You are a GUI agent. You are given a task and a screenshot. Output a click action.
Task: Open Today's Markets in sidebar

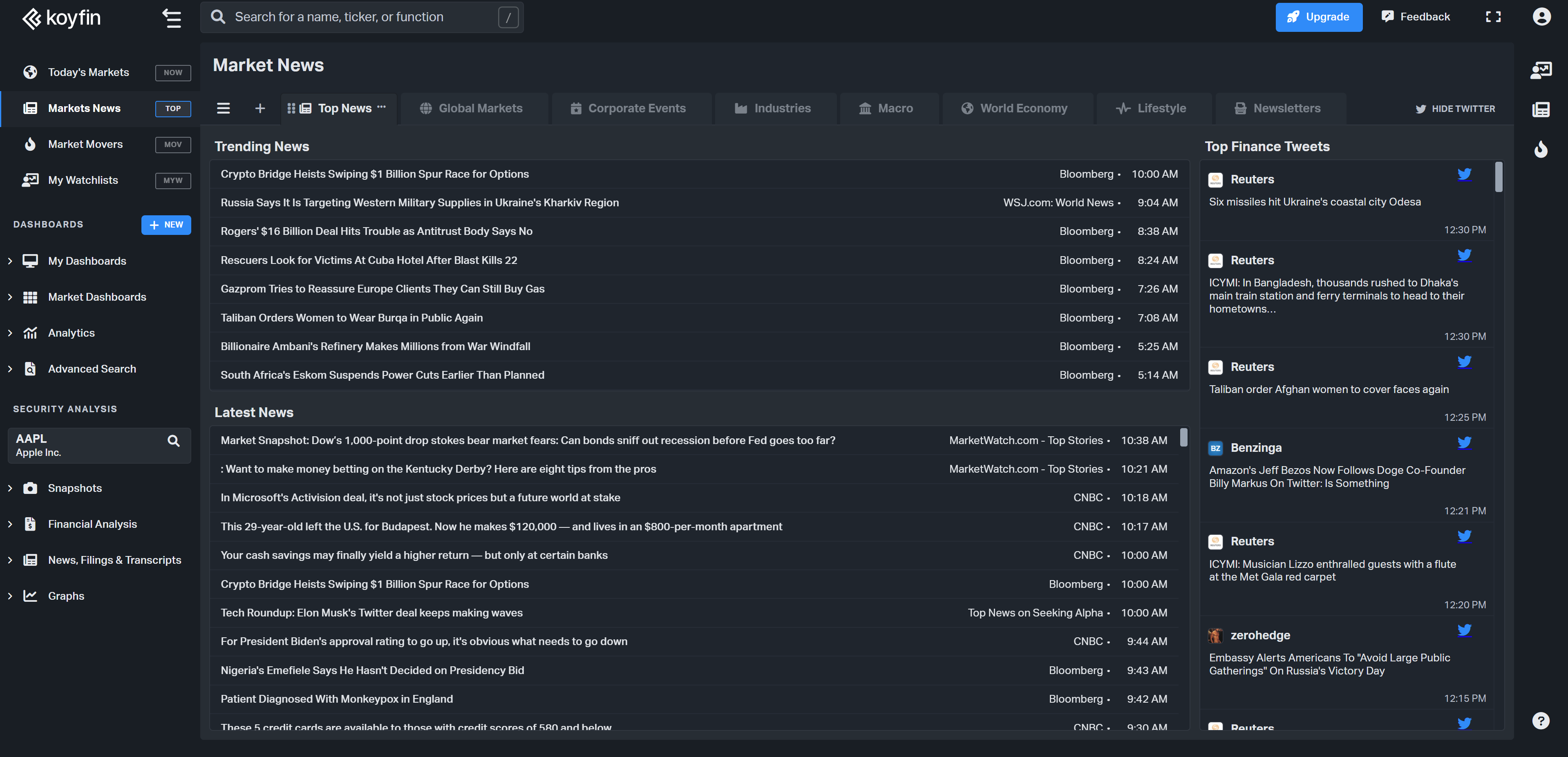pyautogui.click(x=88, y=72)
